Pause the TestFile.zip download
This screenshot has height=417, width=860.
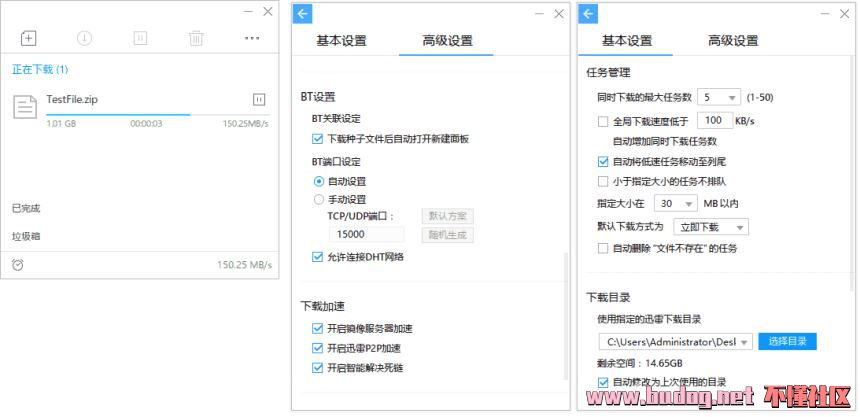click(259, 99)
